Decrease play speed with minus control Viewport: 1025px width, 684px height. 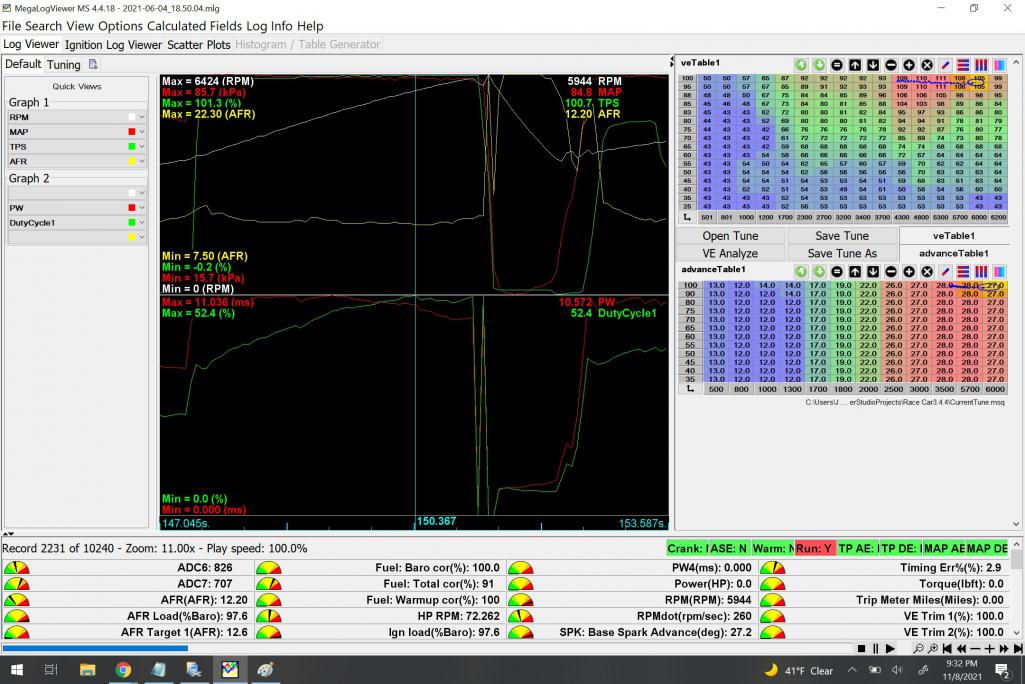click(975, 649)
